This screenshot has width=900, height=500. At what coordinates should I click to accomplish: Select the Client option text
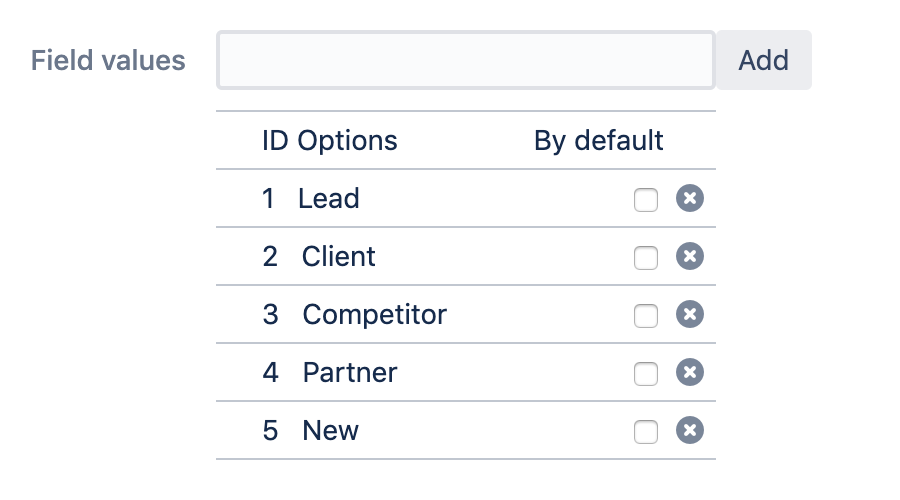pyautogui.click(x=339, y=257)
